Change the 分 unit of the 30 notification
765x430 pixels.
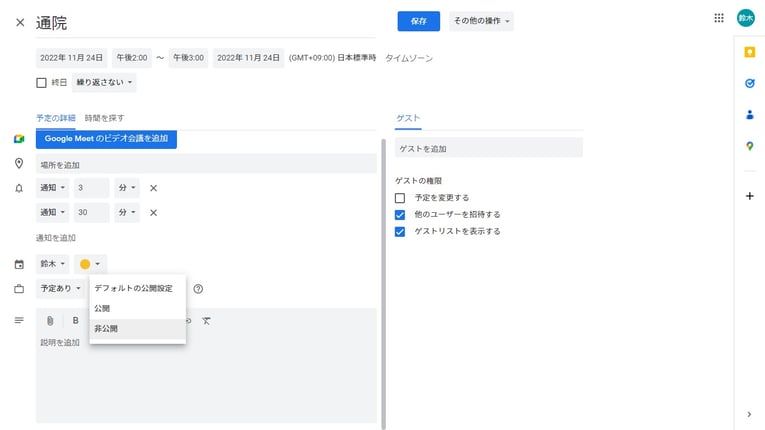[x=127, y=212]
